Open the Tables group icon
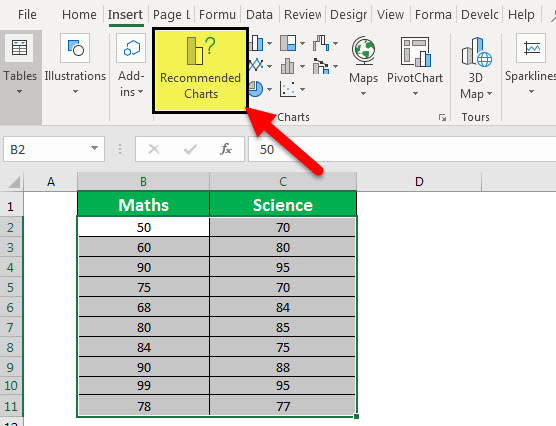The width and height of the screenshot is (556, 426). 19,48
